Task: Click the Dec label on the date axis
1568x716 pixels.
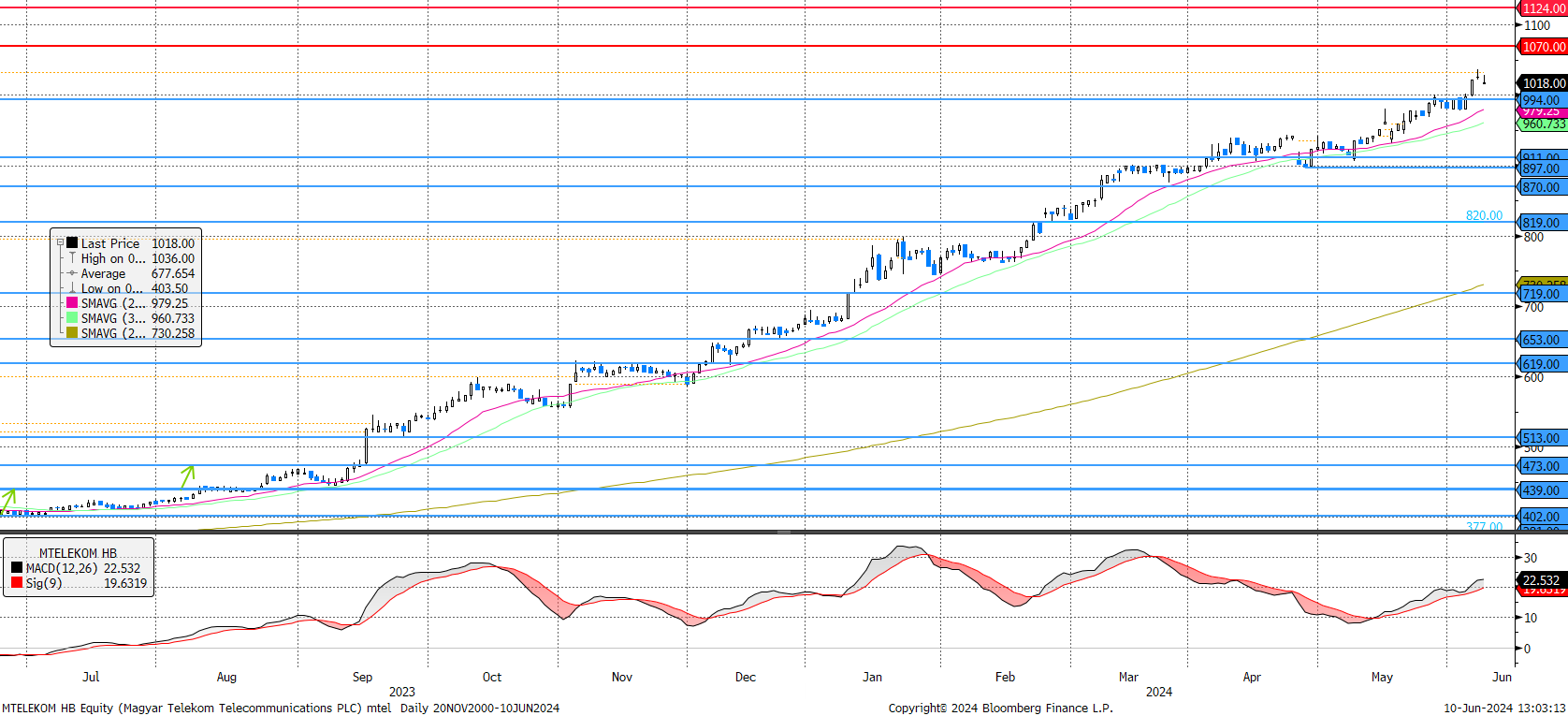Action: click(746, 677)
